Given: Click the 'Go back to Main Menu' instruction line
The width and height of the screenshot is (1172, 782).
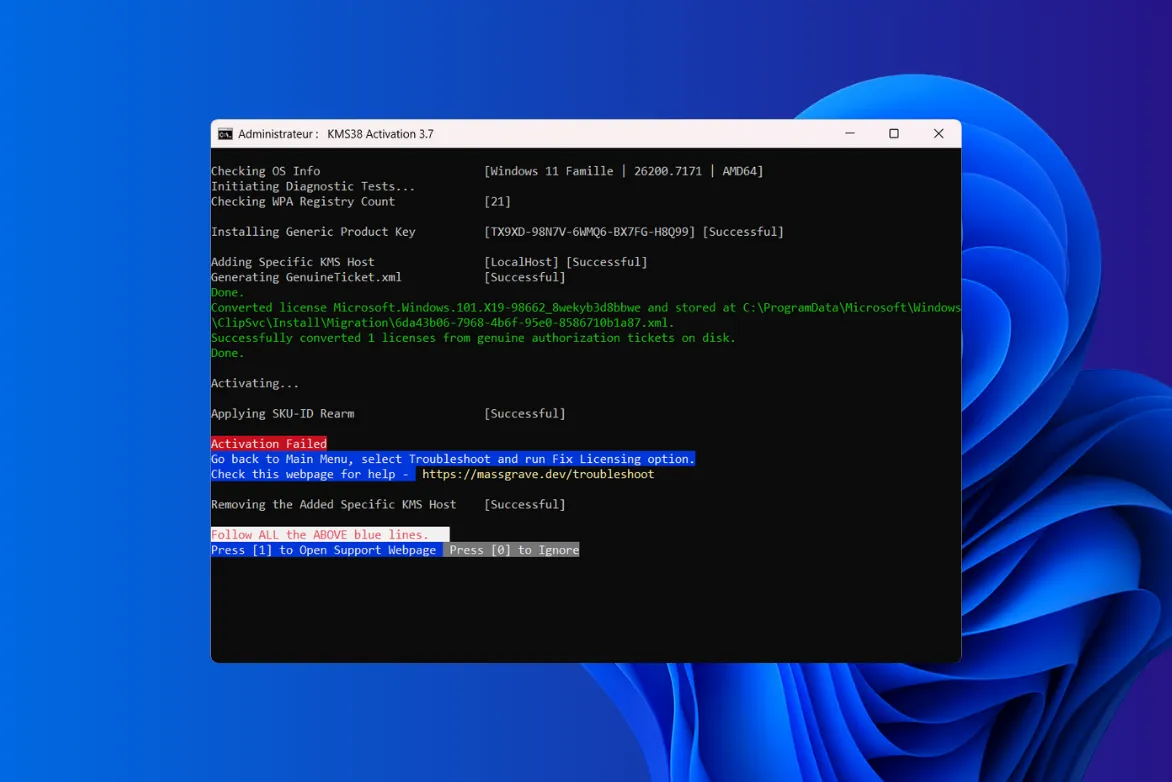Looking at the screenshot, I should (450, 458).
